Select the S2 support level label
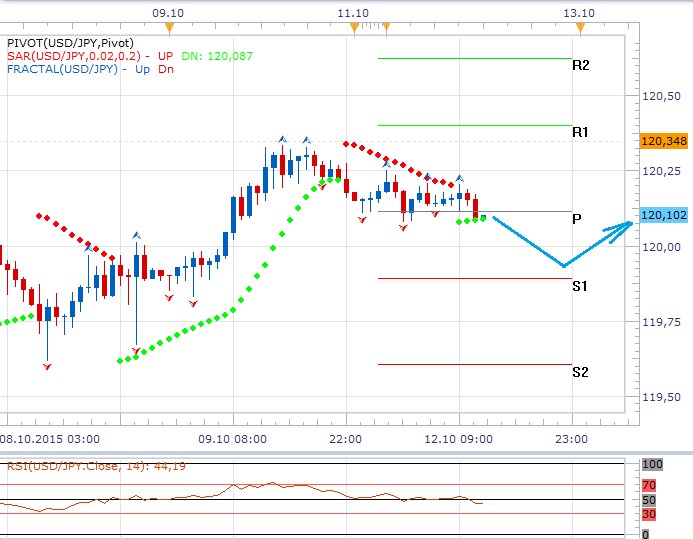 [580, 372]
